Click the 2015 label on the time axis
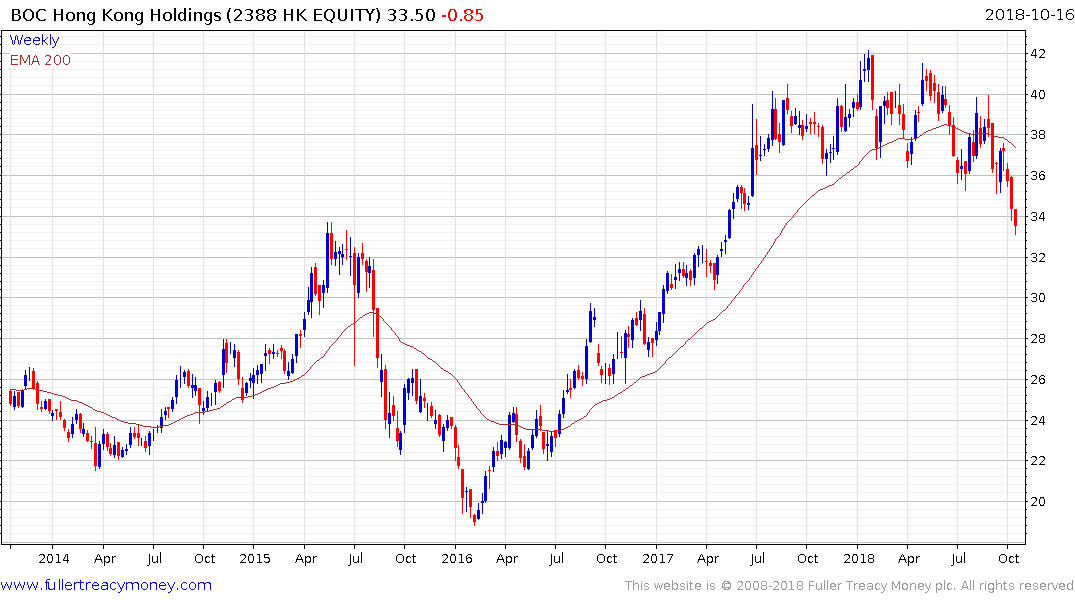 [254, 559]
